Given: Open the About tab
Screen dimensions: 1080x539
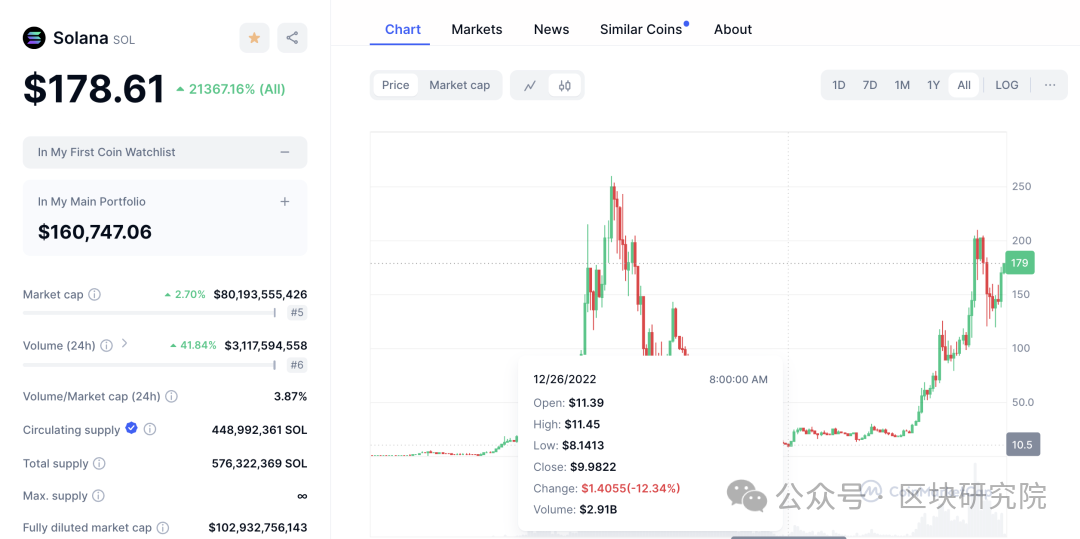Looking at the screenshot, I should (x=733, y=30).
